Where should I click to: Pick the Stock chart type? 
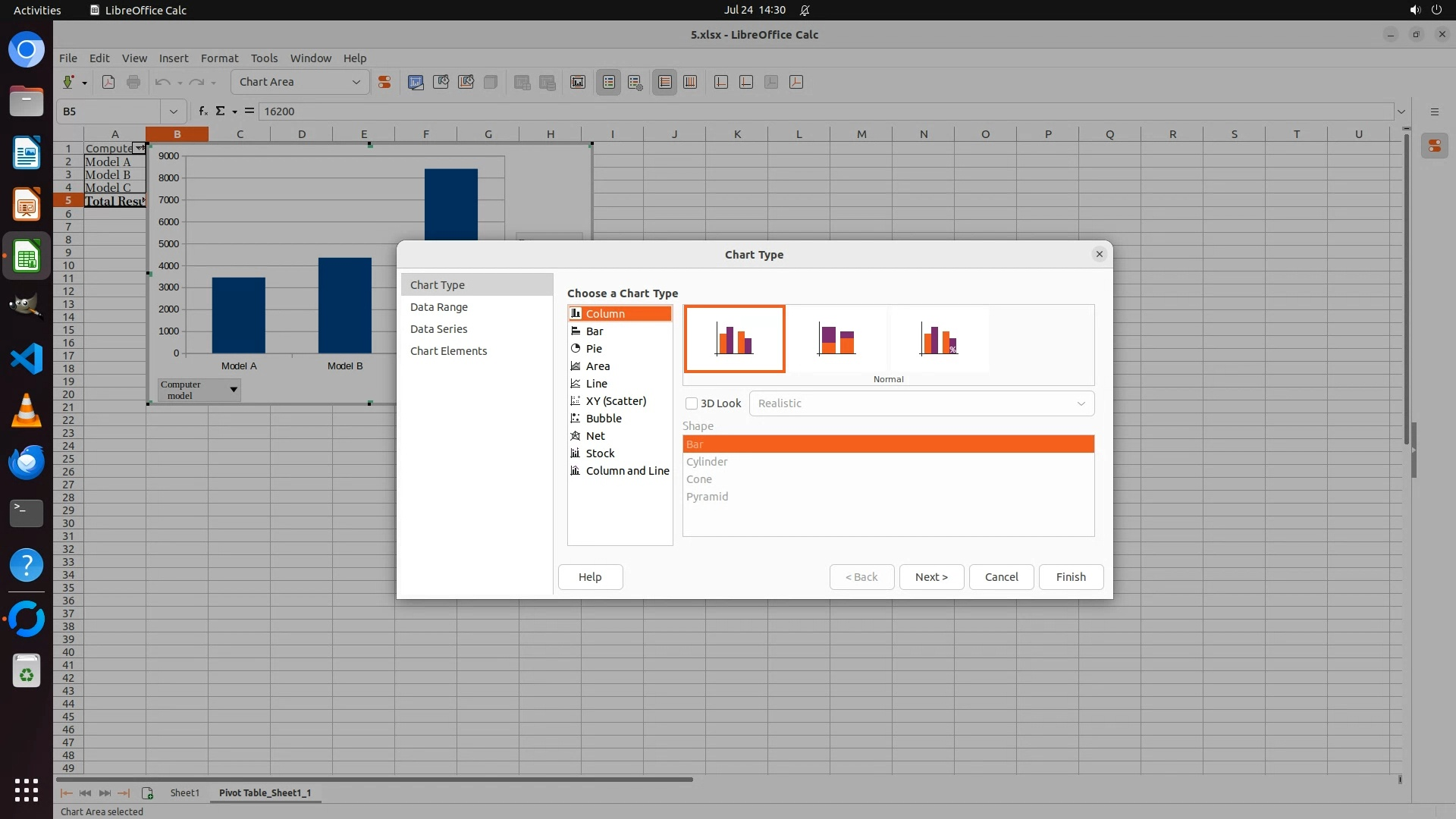tap(600, 453)
